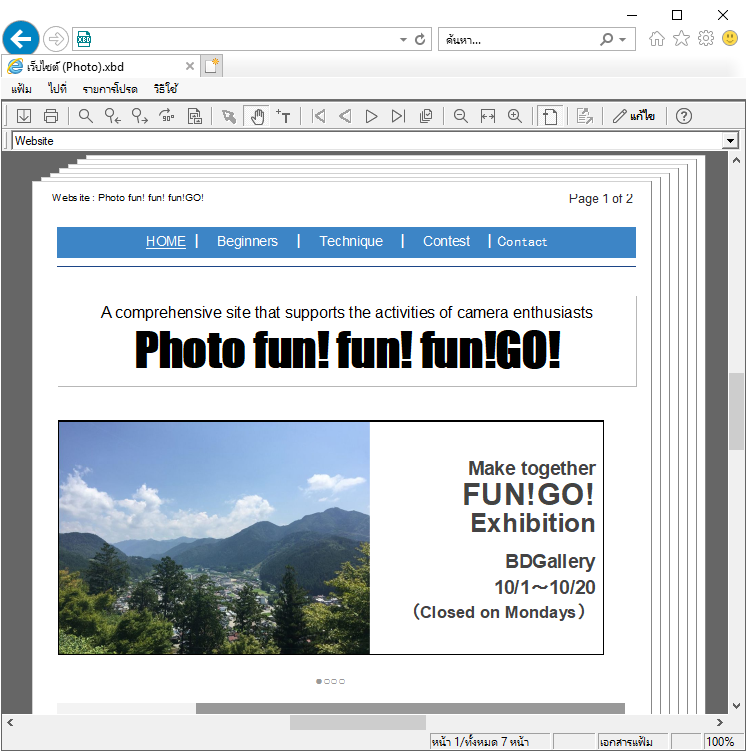The width and height of the screenshot is (747, 752).
Task: Refresh the page
Action: [420, 39]
